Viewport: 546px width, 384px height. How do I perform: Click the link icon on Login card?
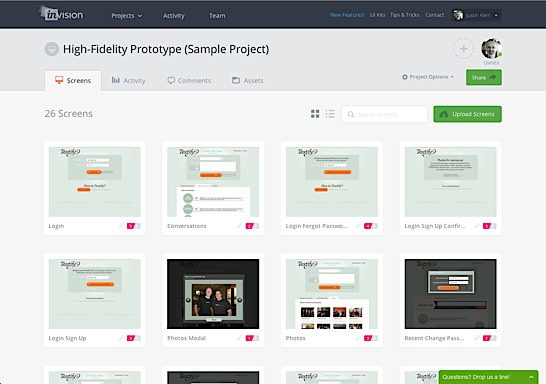pos(121,226)
